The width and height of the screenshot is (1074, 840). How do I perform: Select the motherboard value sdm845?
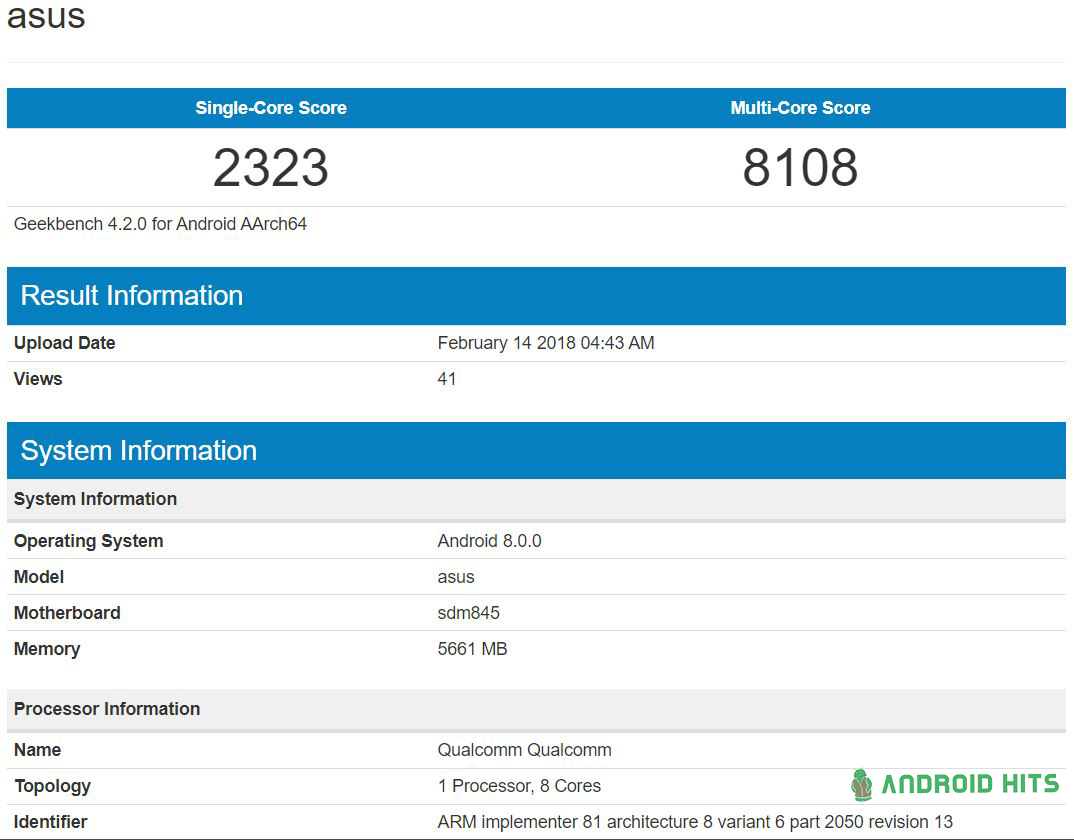469,613
